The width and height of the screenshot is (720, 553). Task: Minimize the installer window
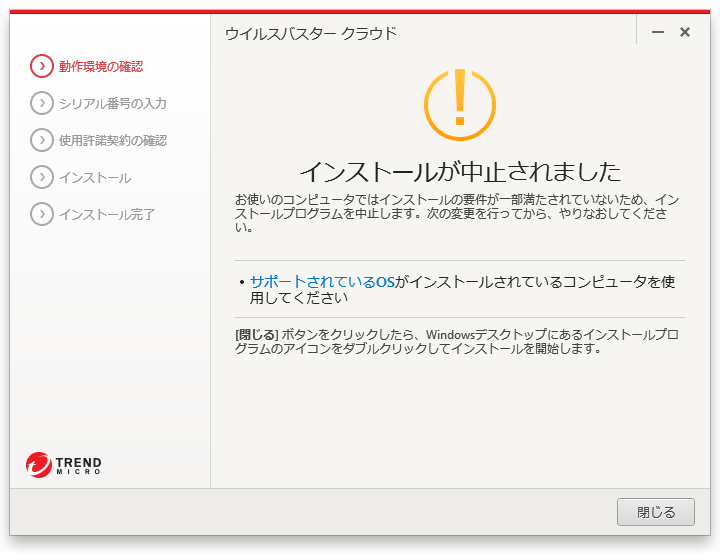click(x=658, y=32)
